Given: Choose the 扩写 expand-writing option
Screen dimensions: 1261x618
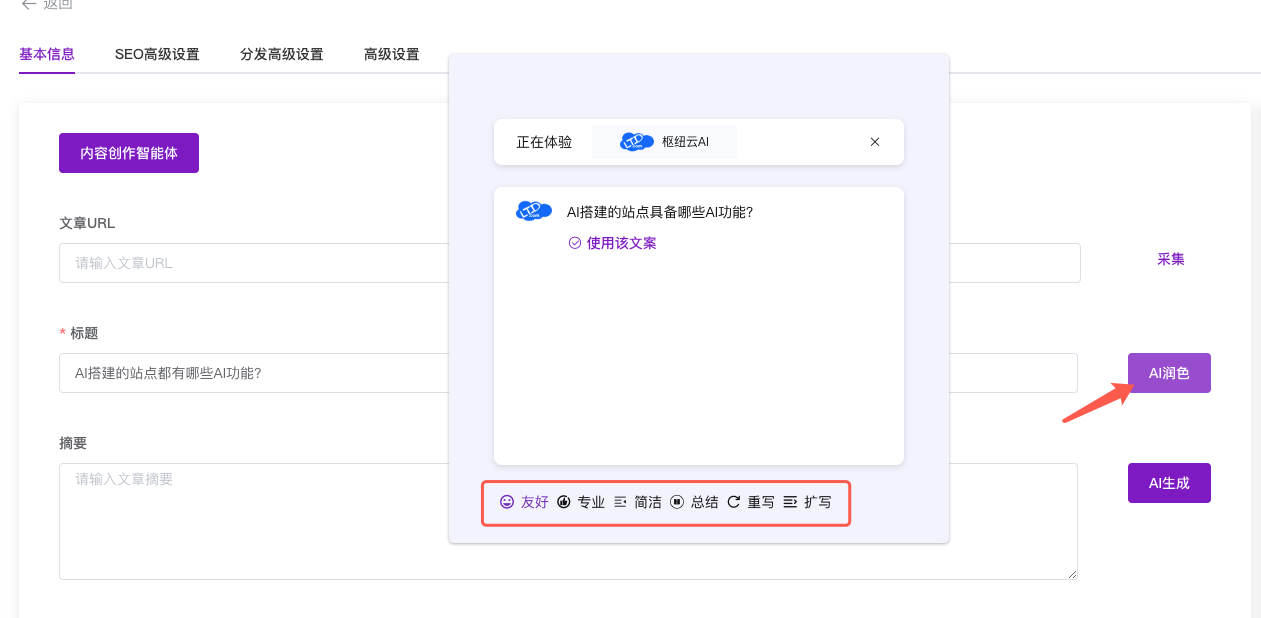Looking at the screenshot, I should tap(807, 502).
